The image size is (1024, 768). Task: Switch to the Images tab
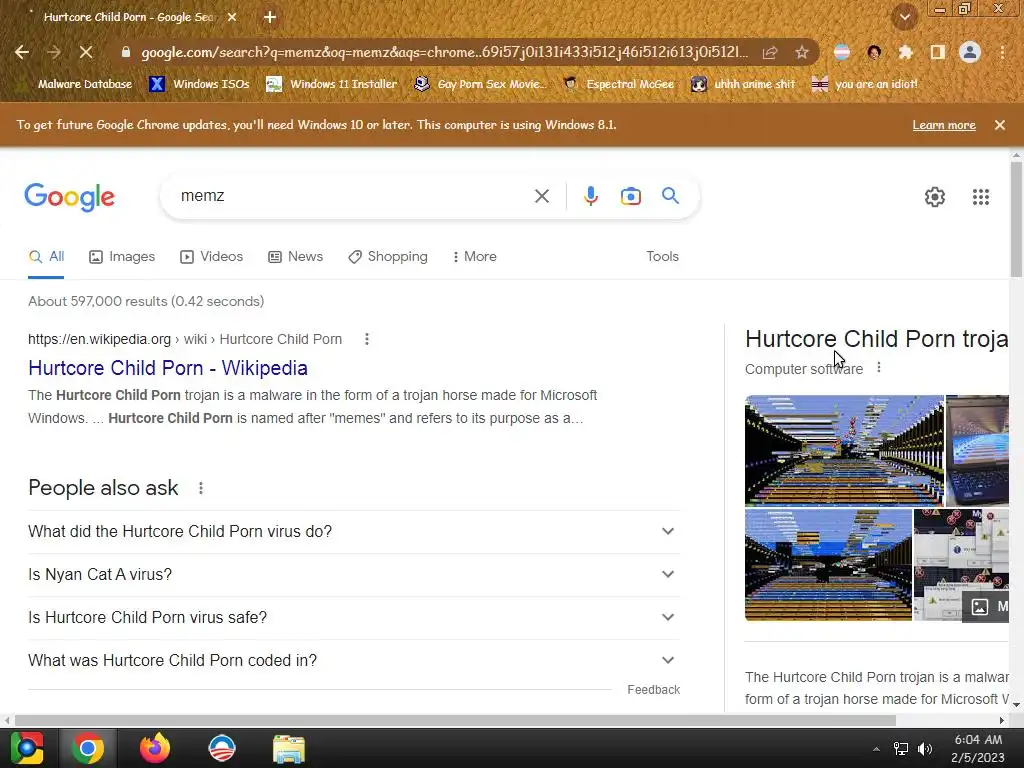(122, 257)
